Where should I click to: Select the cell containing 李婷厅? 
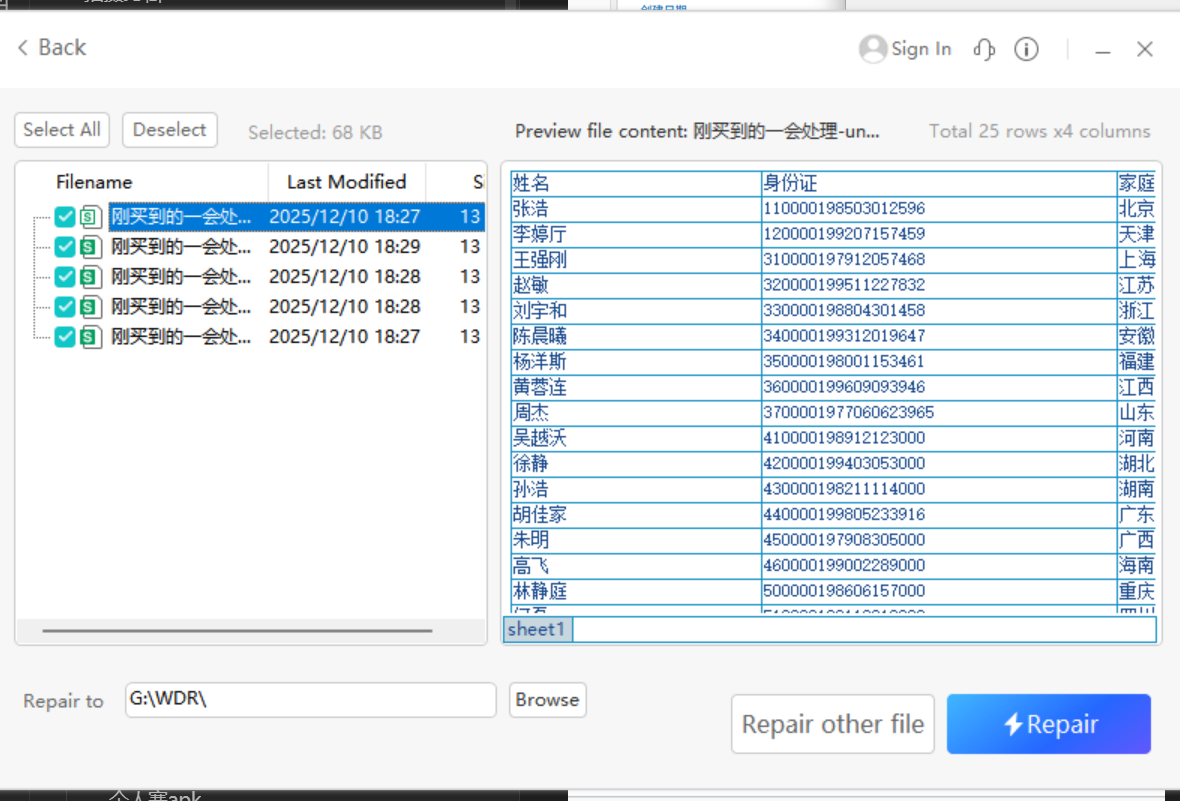[636, 234]
